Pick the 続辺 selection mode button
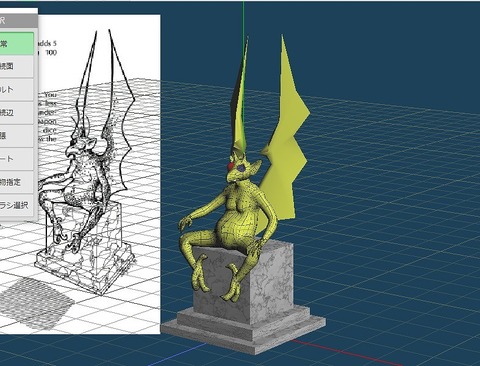The image size is (480, 366). (17, 113)
